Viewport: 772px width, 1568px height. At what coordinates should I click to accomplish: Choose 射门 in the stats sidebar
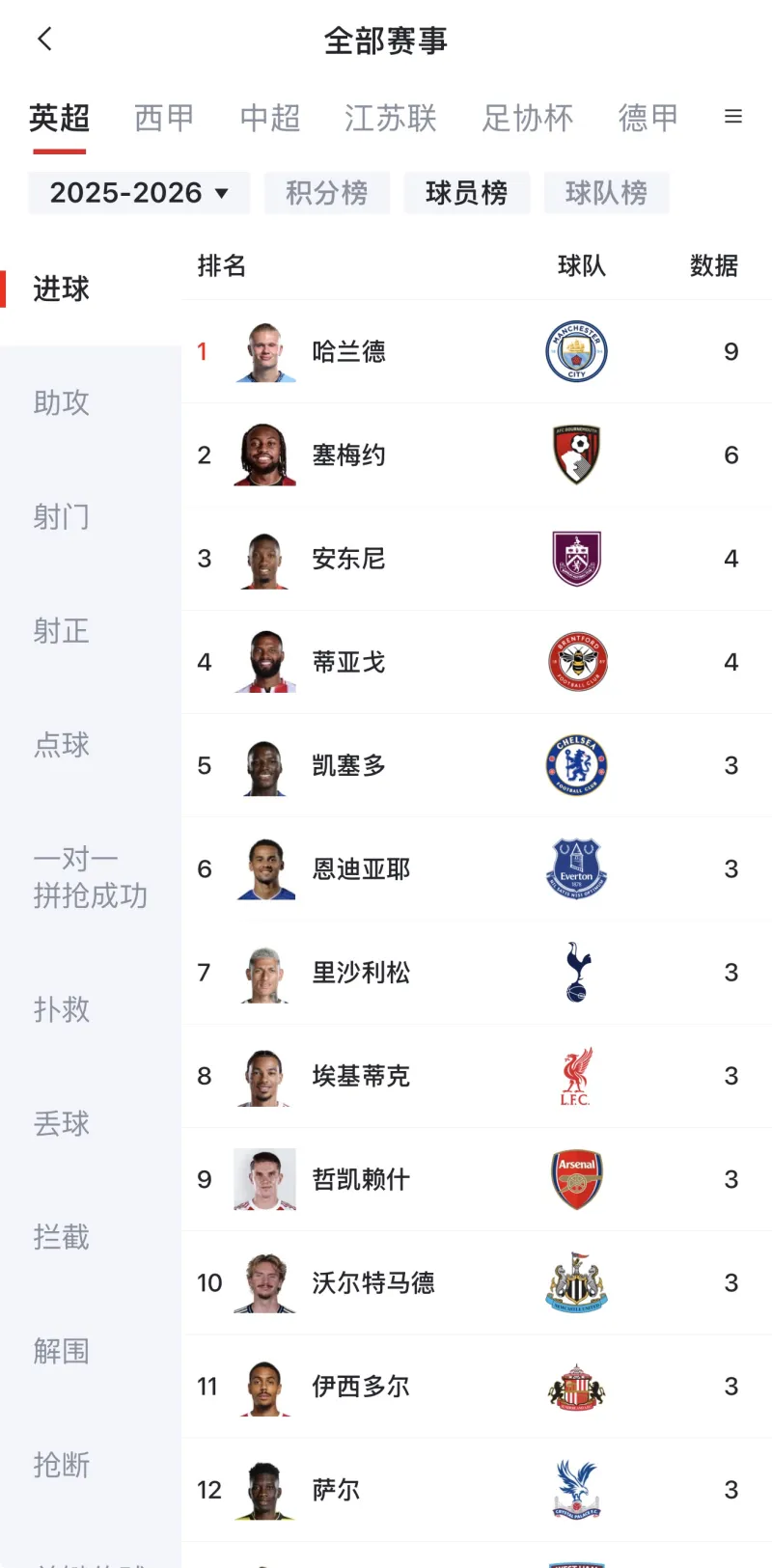(x=62, y=516)
